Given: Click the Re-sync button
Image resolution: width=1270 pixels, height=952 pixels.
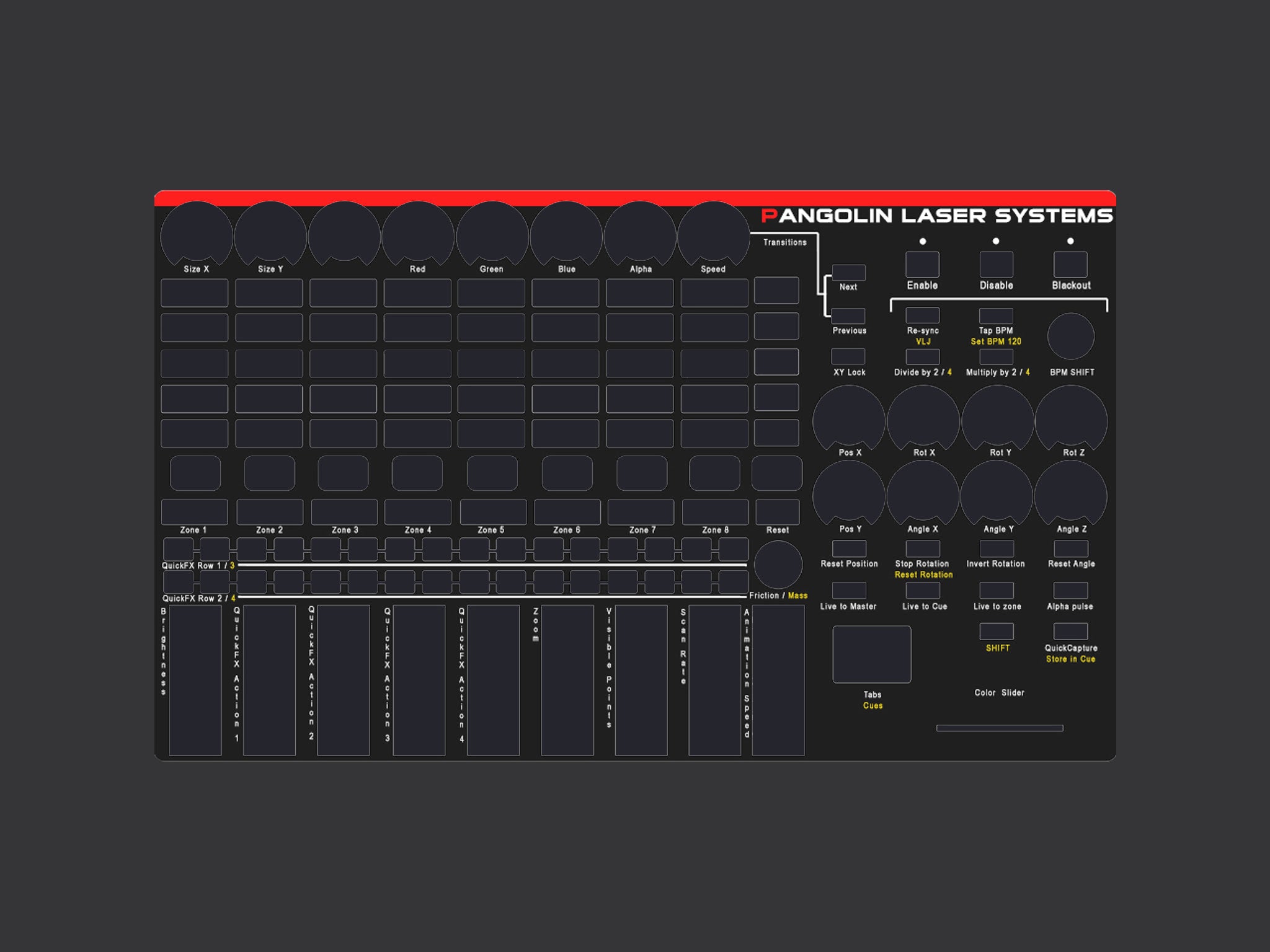Looking at the screenshot, I should [x=922, y=315].
